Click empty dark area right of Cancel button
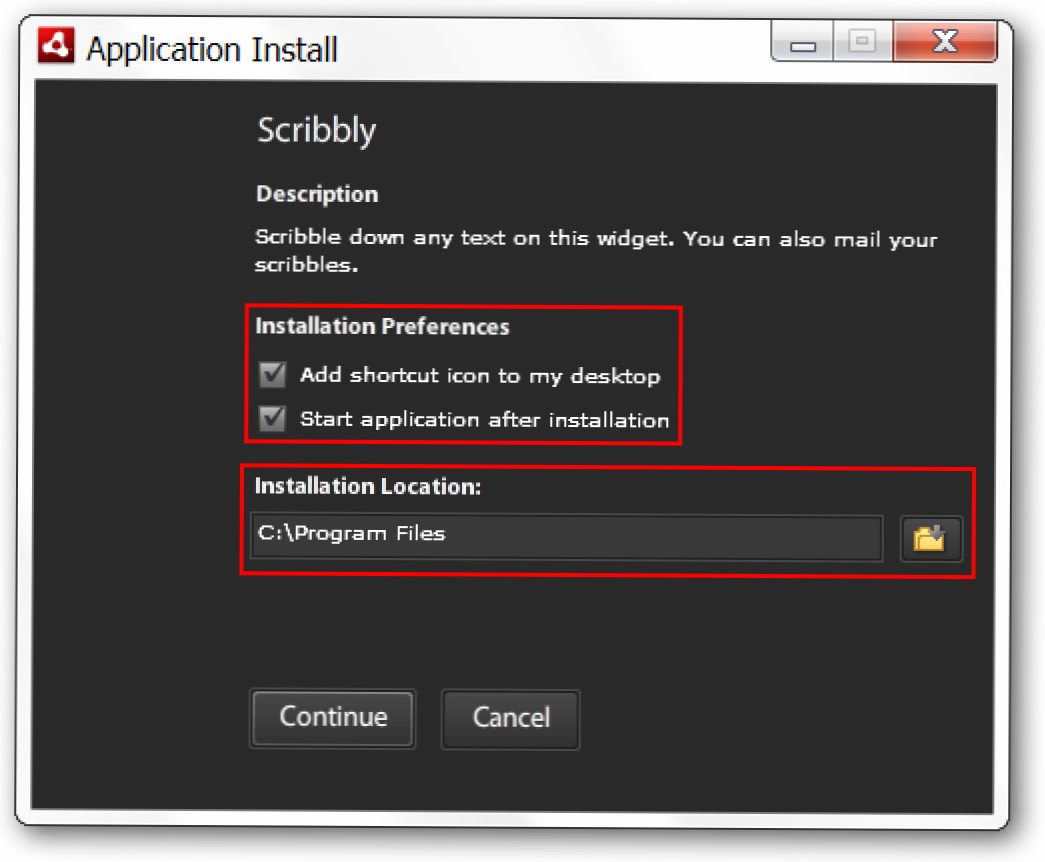Viewport: 1045px width, 862px height. [780, 718]
